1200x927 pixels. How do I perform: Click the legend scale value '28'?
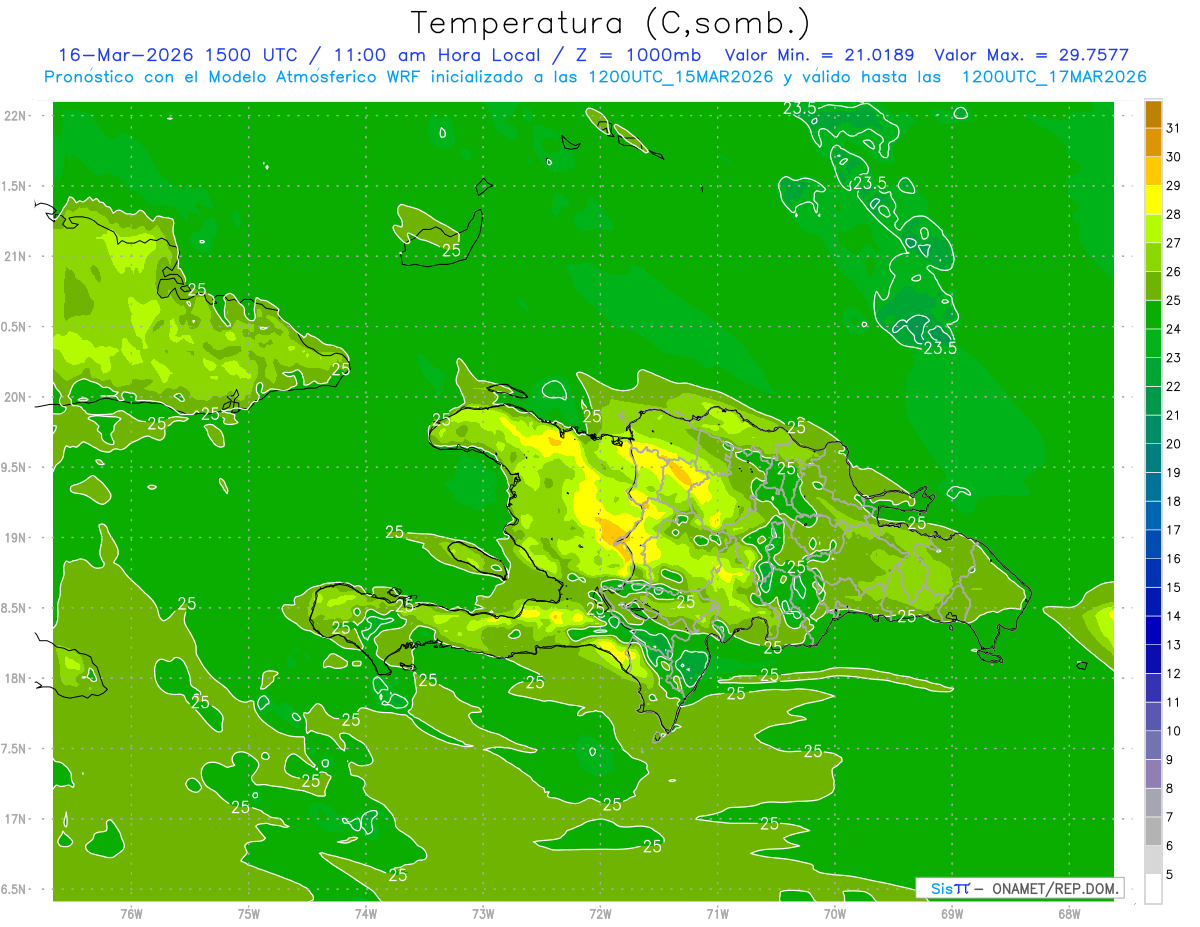click(x=1174, y=213)
